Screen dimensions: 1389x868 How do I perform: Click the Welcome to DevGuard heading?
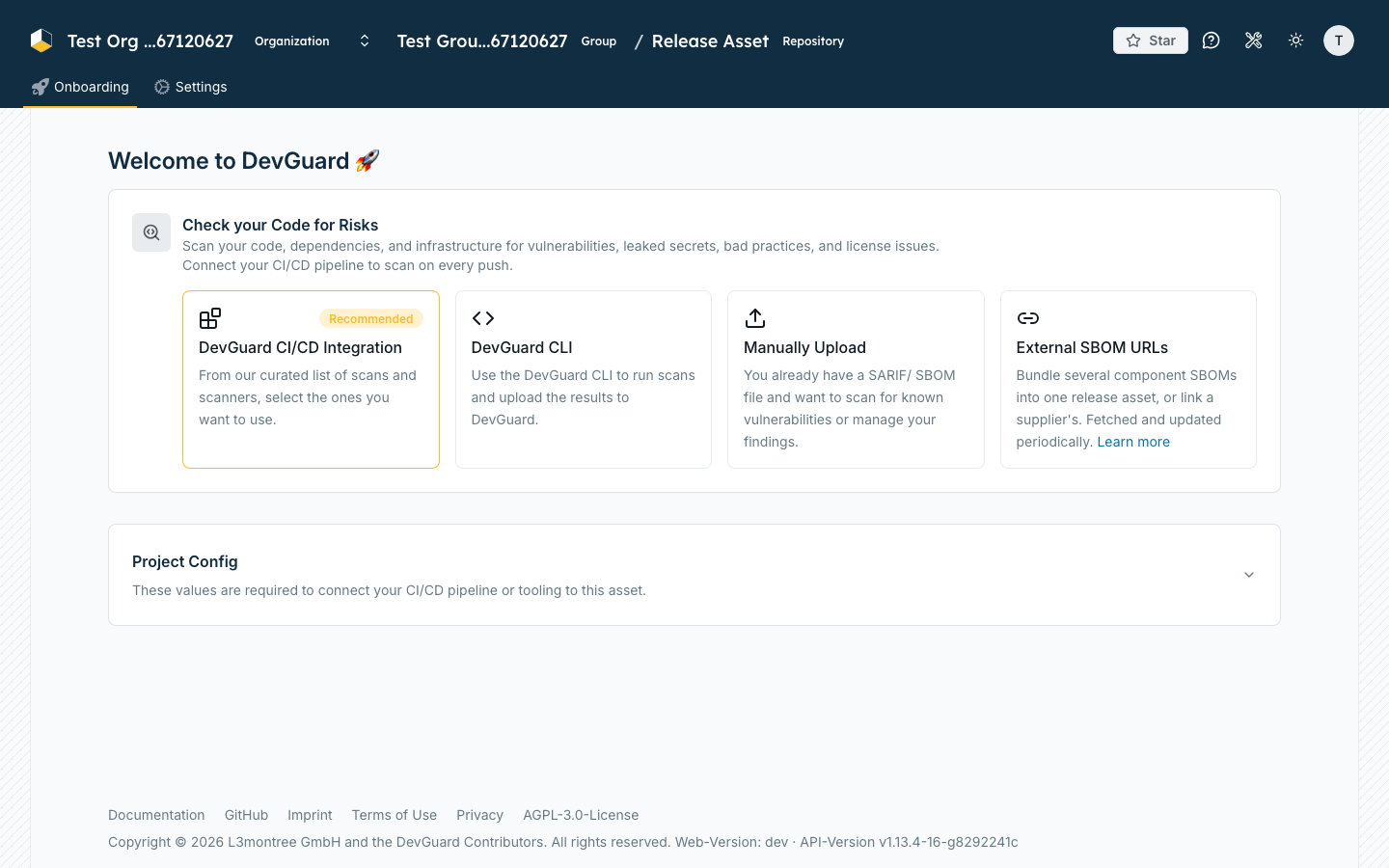point(244,160)
